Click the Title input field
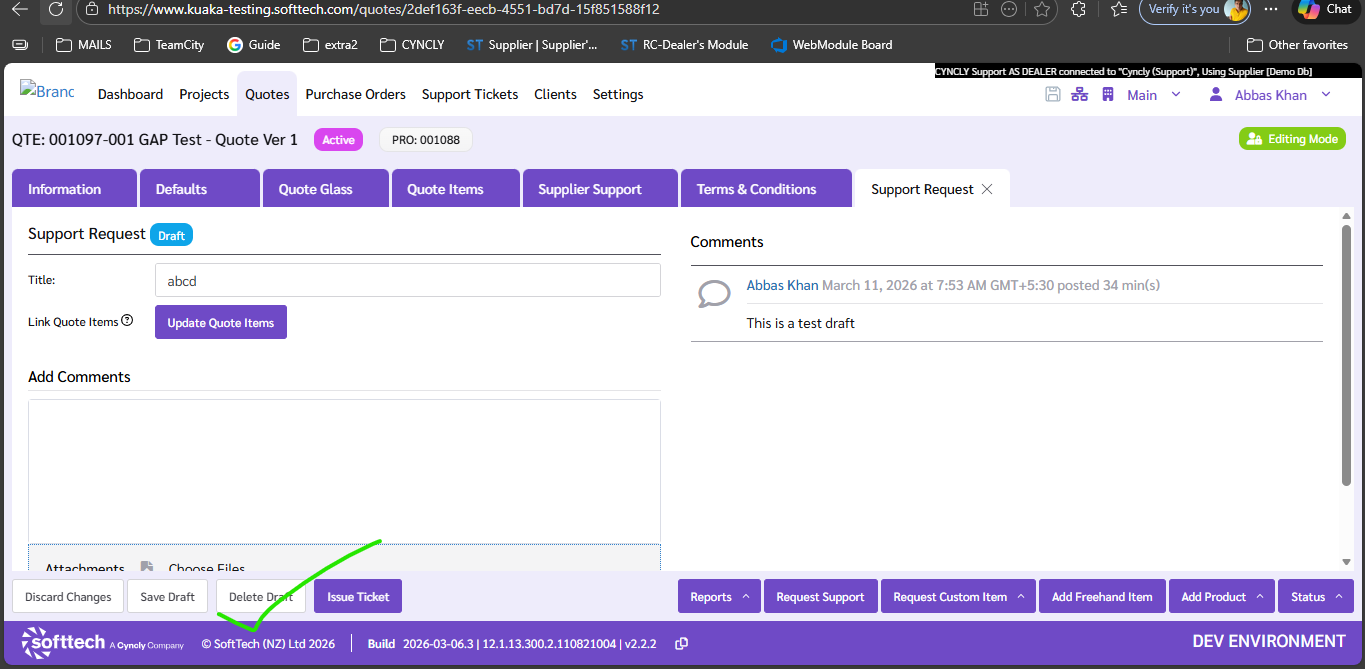 [407, 281]
